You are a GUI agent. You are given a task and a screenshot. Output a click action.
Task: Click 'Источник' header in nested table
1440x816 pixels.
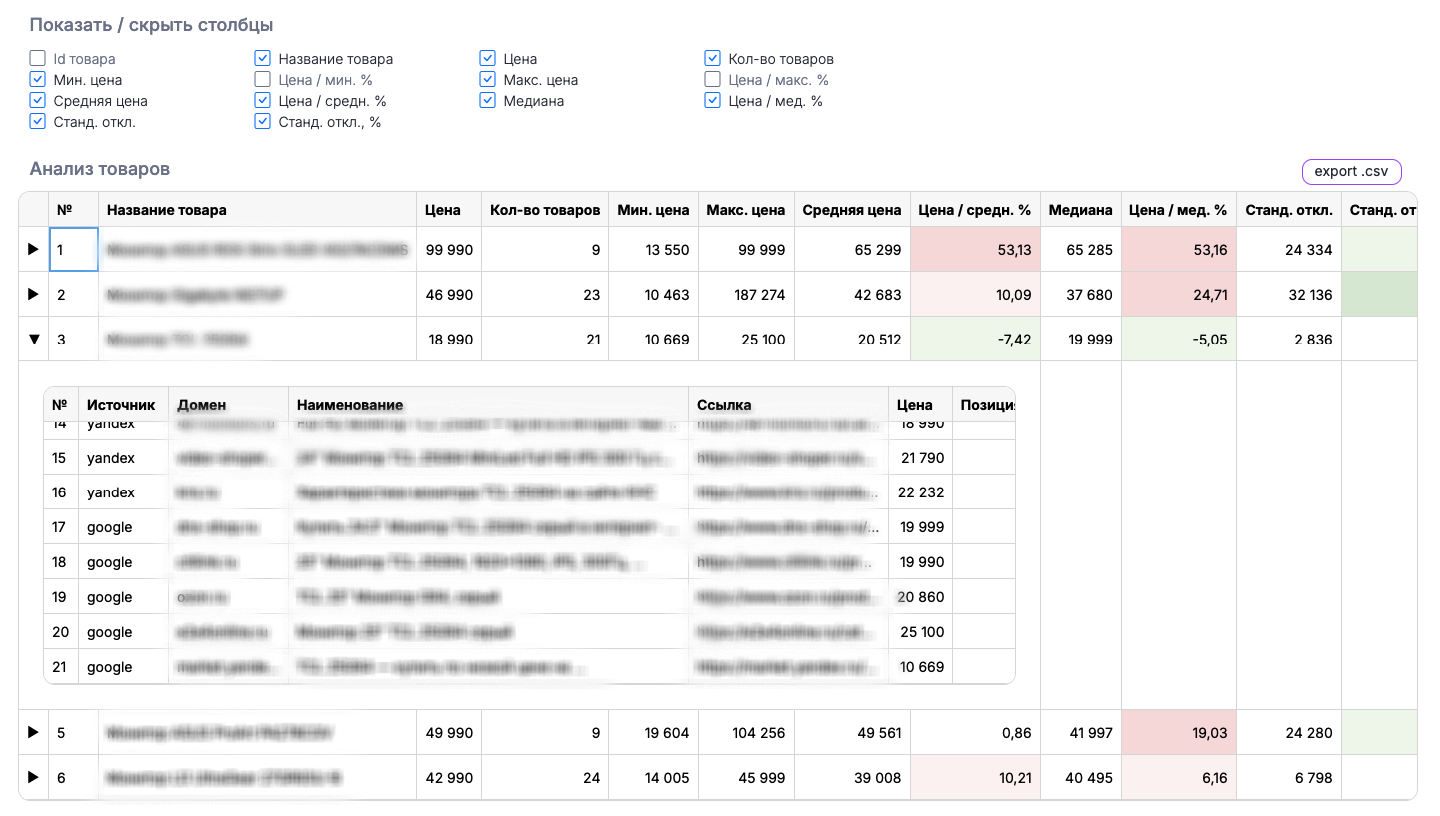click(x=121, y=405)
